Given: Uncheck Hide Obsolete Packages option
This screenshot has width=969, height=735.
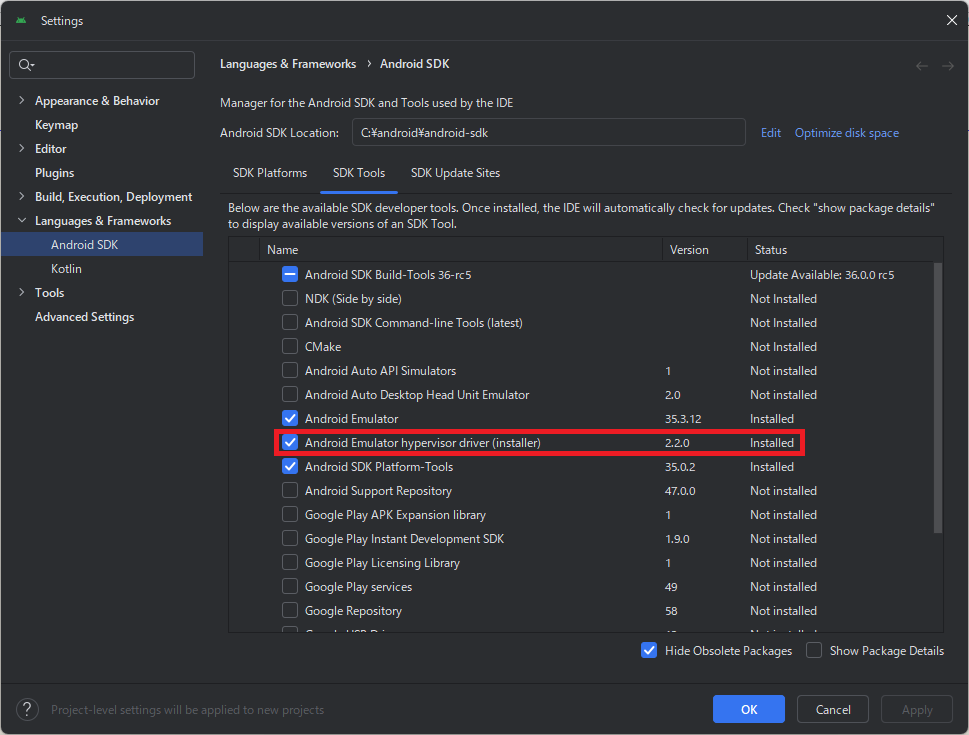Looking at the screenshot, I should tap(650, 651).
